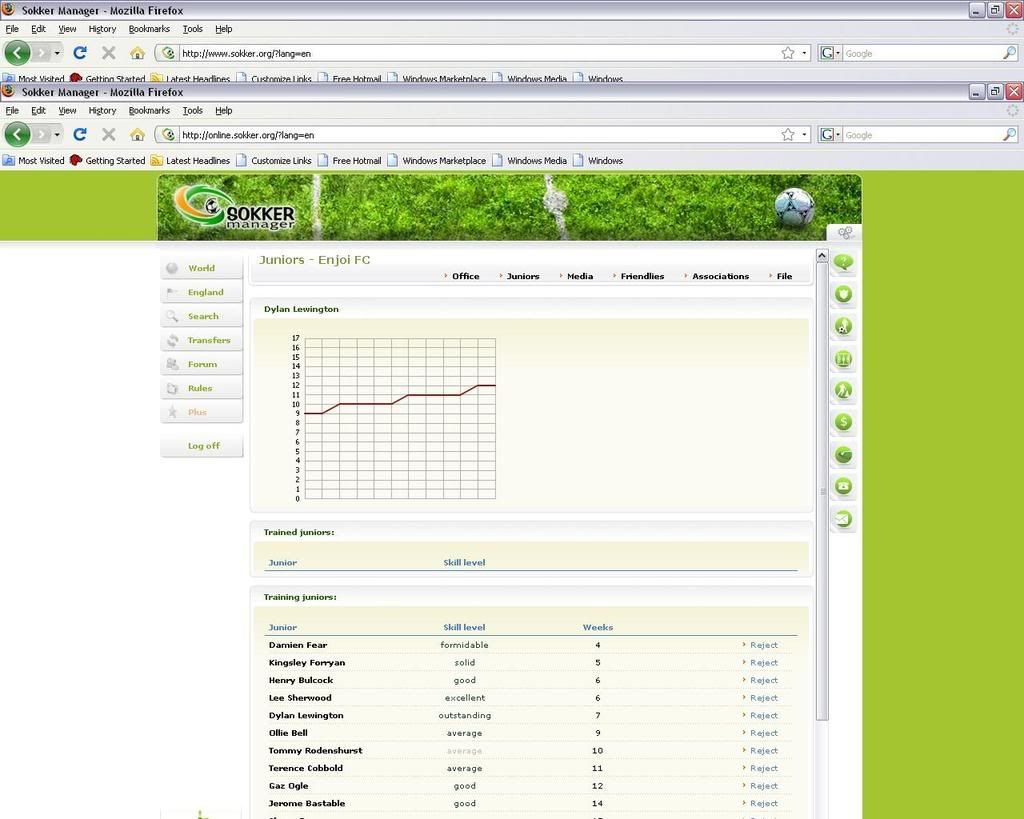
Task: Open the mail envelope icon in right sidebar
Action: coord(843,518)
